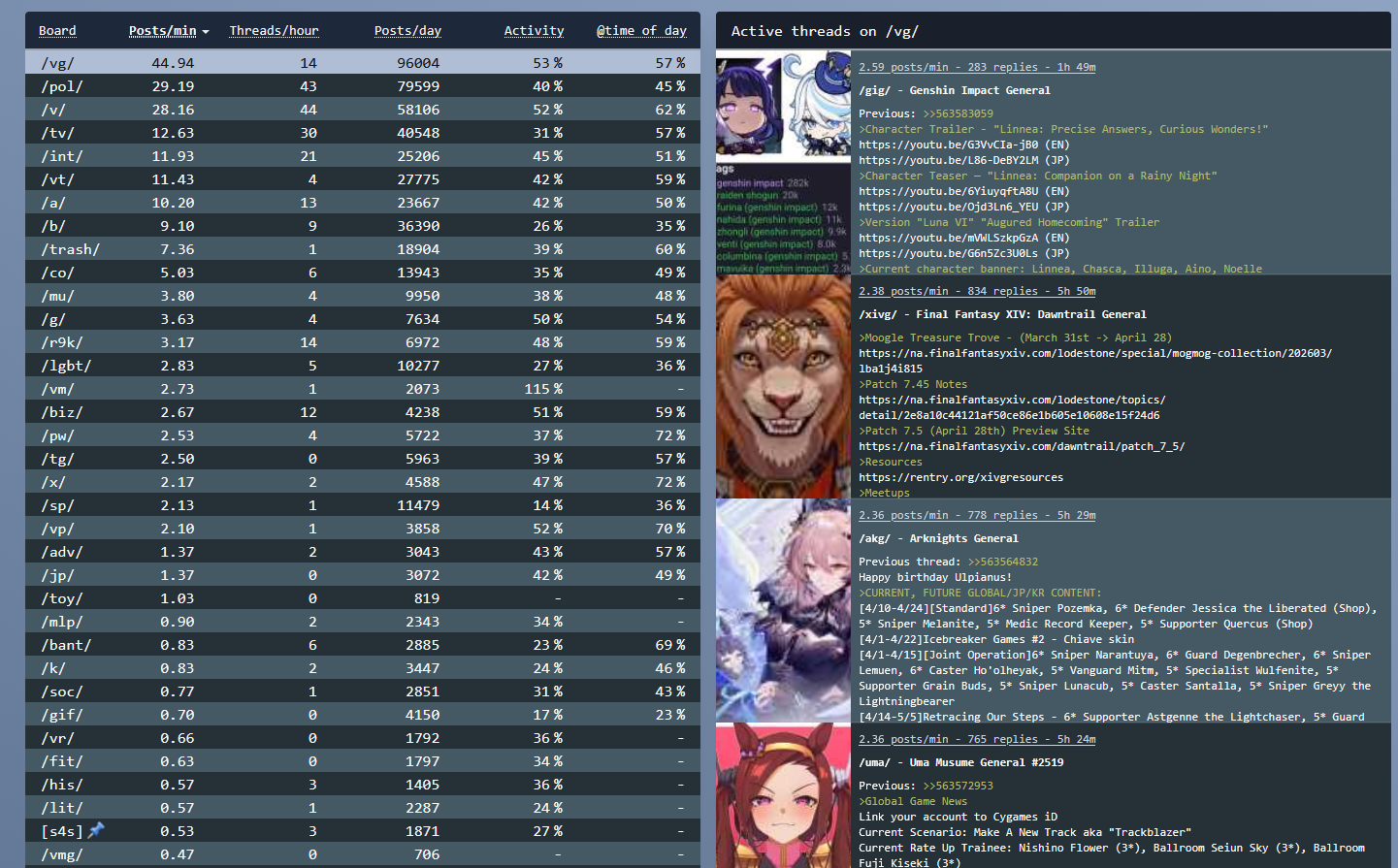Select the /trash/ board row
The width and height of the screenshot is (1398, 868).
point(363,248)
